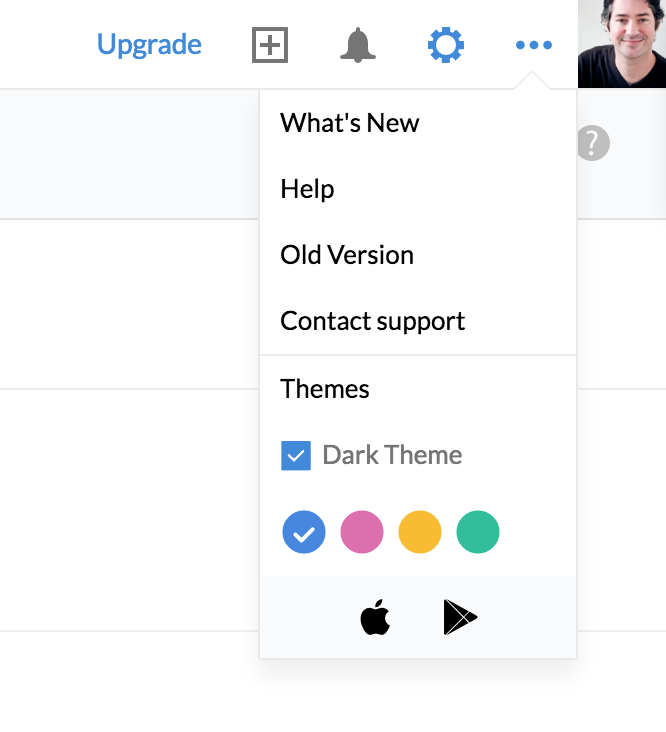Choose the pink theme color
The width and height of the screenshot is (666, 732).
coord(362,533)
